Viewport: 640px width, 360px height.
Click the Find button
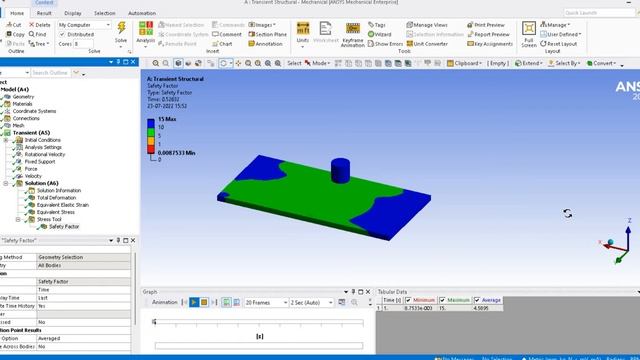pos(38,34)
